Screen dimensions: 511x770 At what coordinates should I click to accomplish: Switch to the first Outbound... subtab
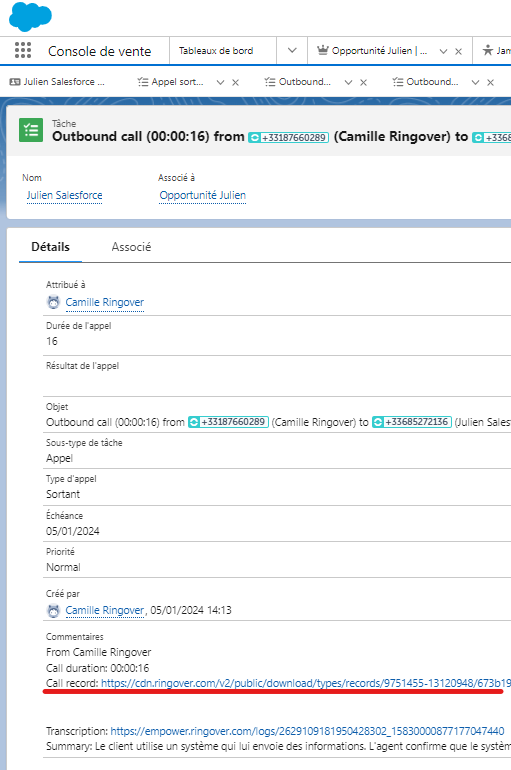[304, 82]
